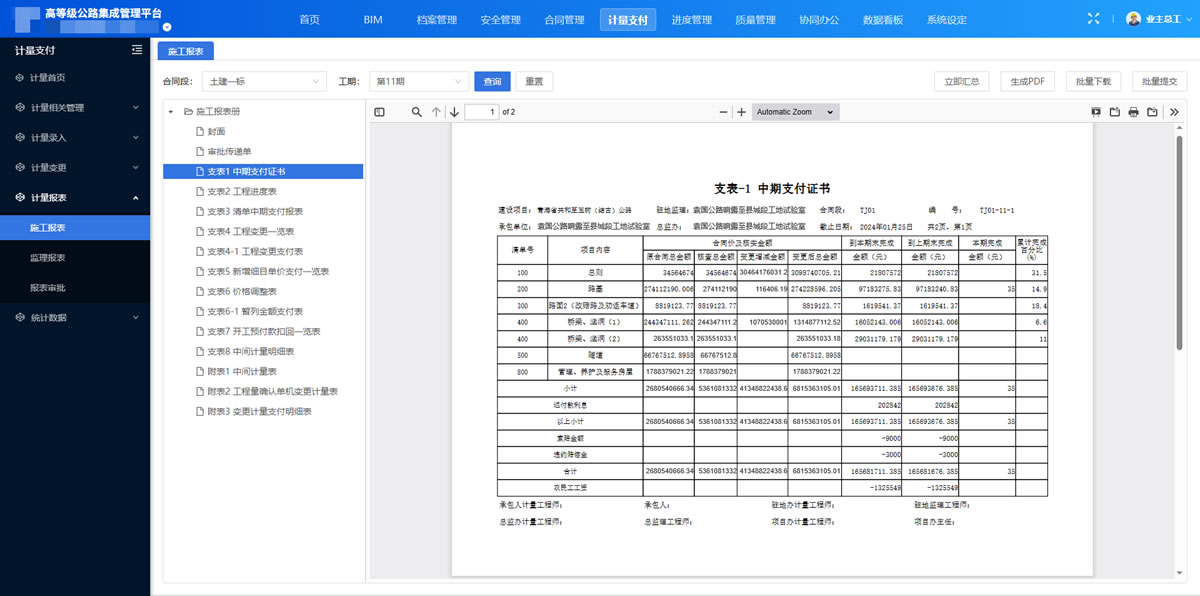Click the PDF find magnifier icon
The image size is (1200, 596).
[x=417, y=112]
